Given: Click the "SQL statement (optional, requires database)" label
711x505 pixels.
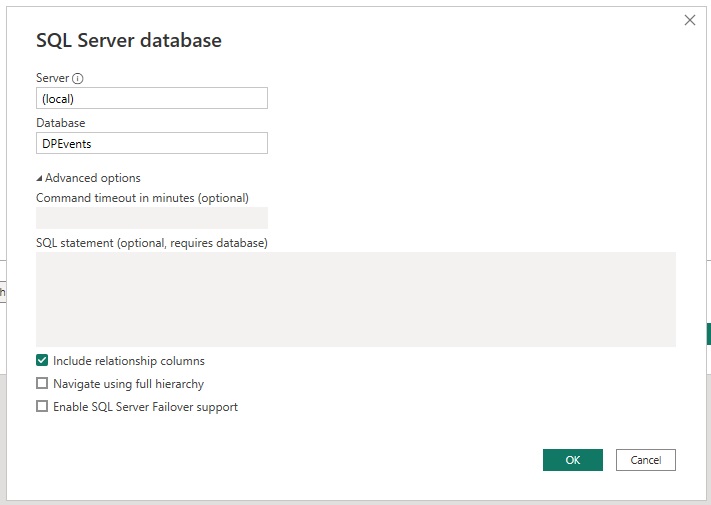Looking at the screenshot, I should 152,243.
